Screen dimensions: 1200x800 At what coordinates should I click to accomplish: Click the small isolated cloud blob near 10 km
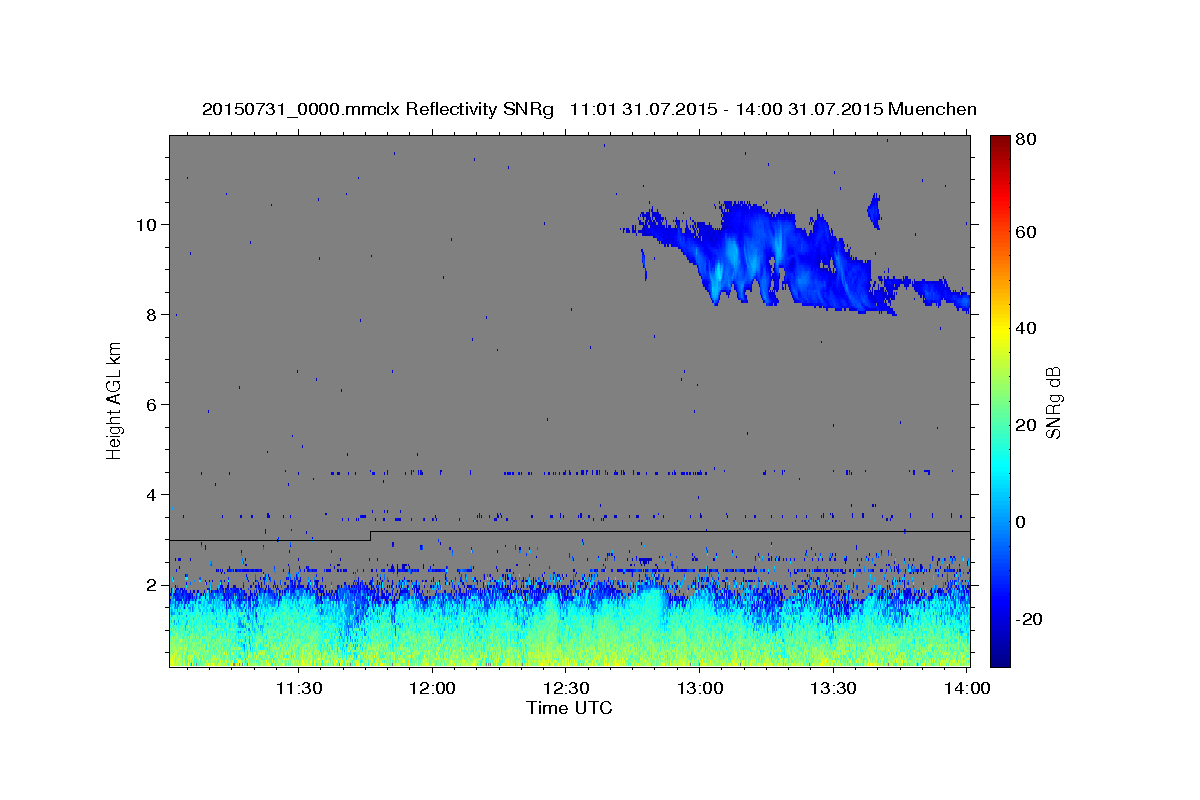tap(874, 210)
